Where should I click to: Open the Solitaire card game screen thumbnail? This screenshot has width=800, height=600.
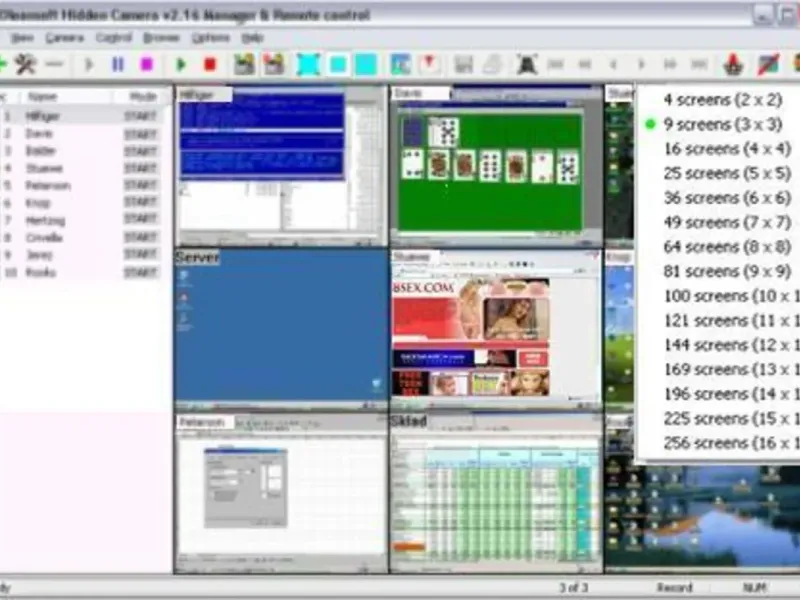coord(496,166)
